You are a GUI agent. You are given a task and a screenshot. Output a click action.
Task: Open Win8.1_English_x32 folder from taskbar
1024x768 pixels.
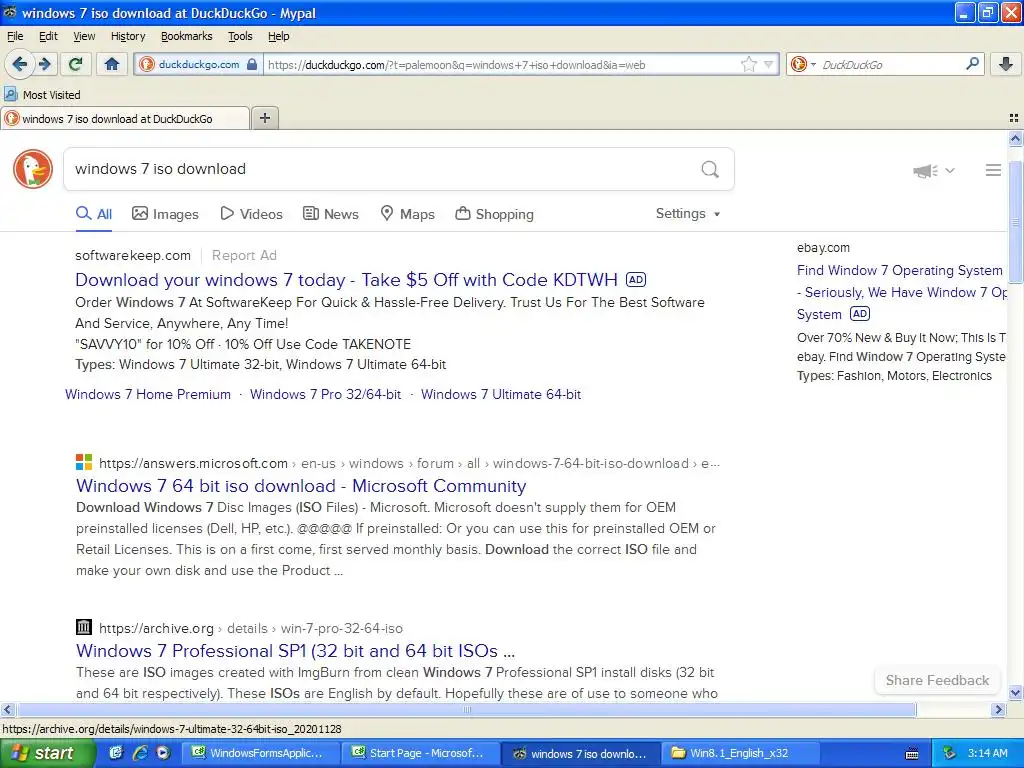click(x=740, y=753)
